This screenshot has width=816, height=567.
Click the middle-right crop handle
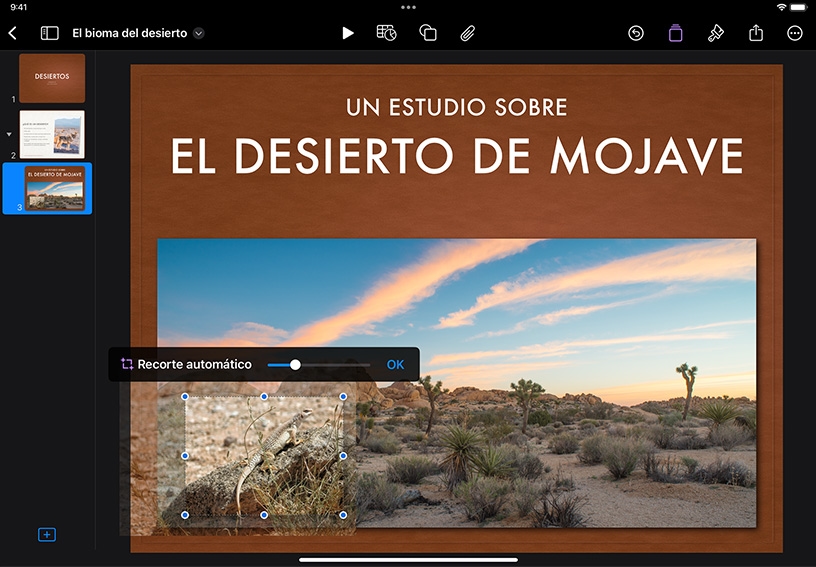[x=343, y=456]
